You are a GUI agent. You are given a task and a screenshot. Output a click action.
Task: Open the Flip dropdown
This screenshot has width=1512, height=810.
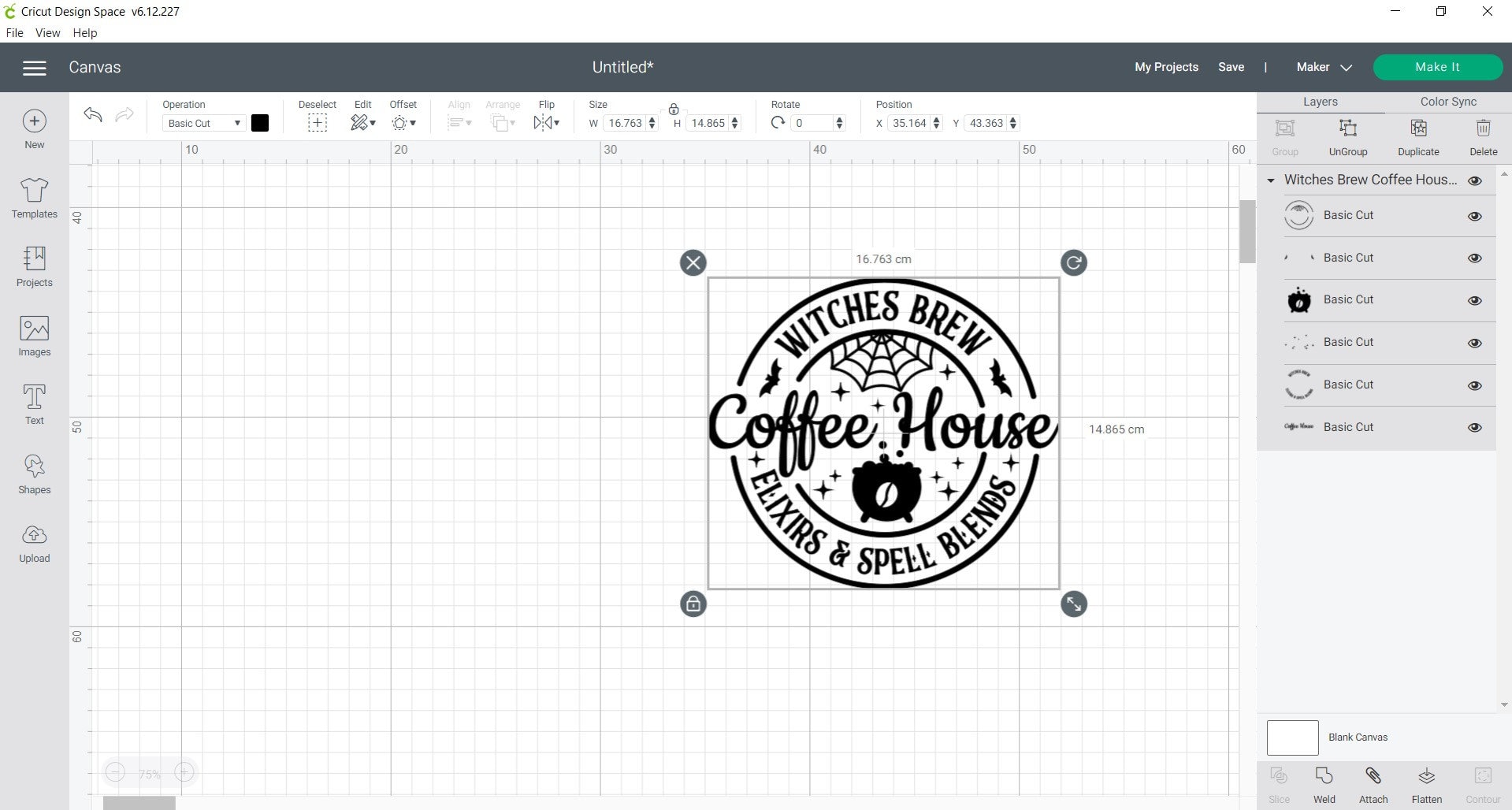tap(546, 123)
